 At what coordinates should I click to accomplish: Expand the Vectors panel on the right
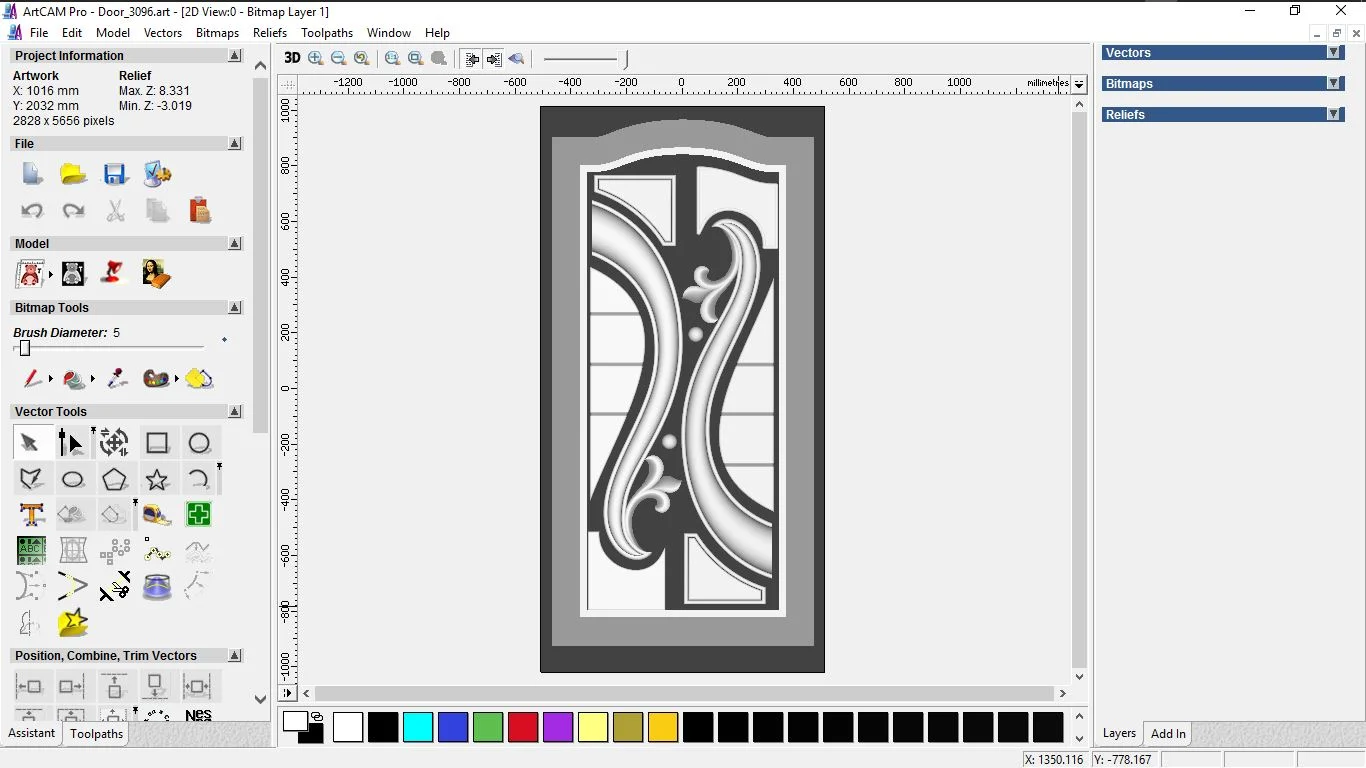tap(1334, 52)
